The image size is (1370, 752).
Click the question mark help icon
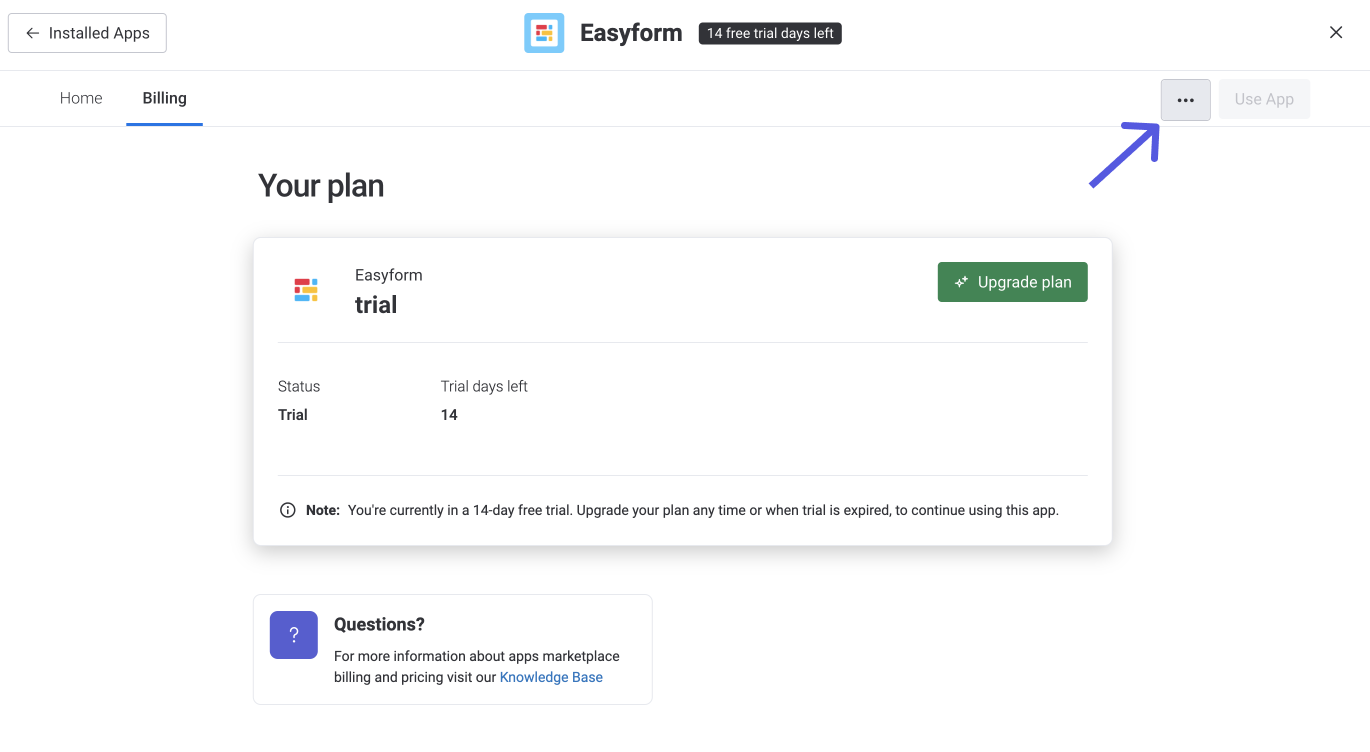point(293,634)
